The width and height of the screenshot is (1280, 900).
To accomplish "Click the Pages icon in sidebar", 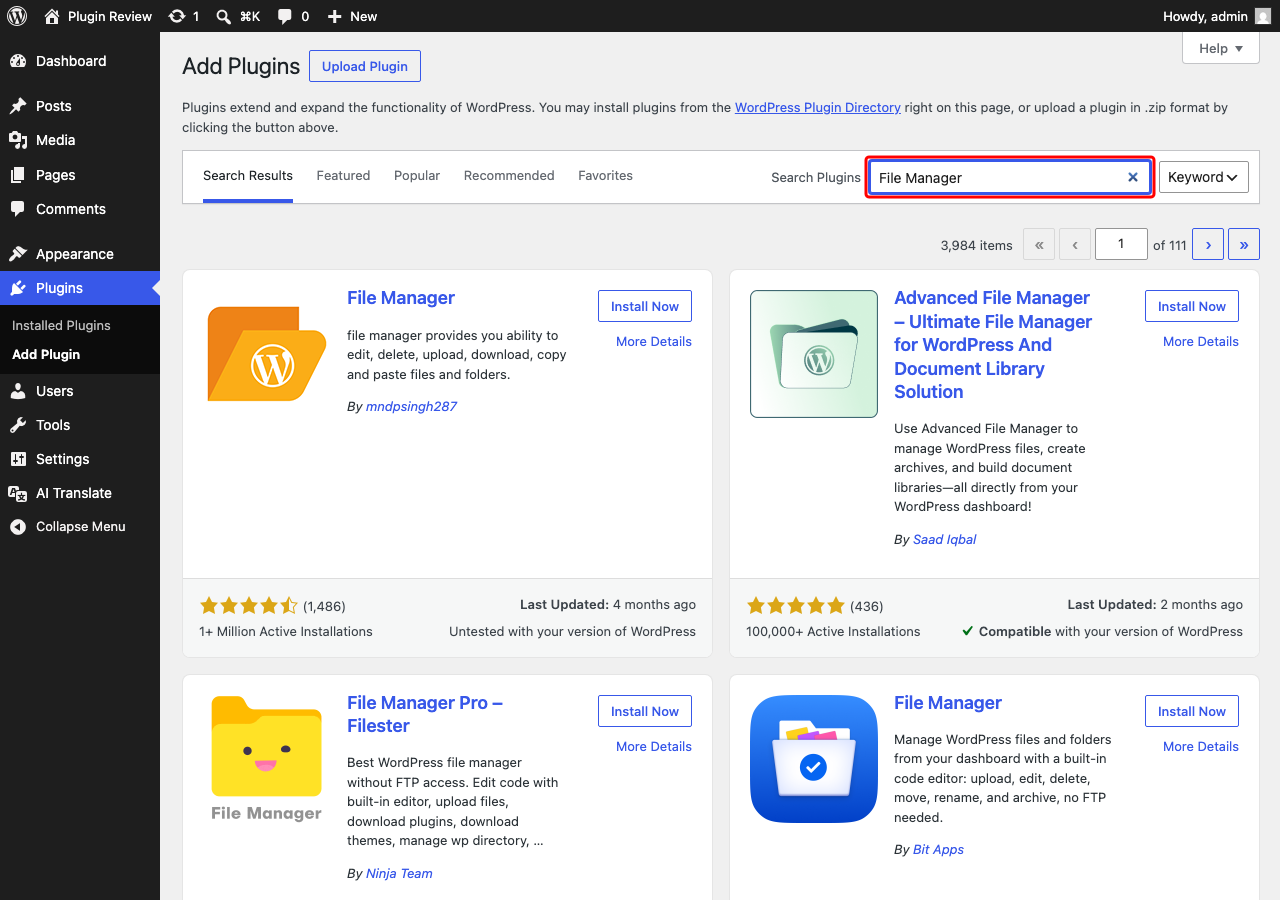I will (18, 175).
